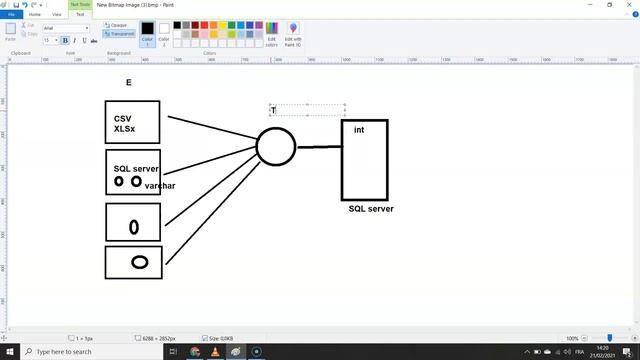Screen dimensions: 640x360
Task: Click the Copy command
Action: point(29,34)
